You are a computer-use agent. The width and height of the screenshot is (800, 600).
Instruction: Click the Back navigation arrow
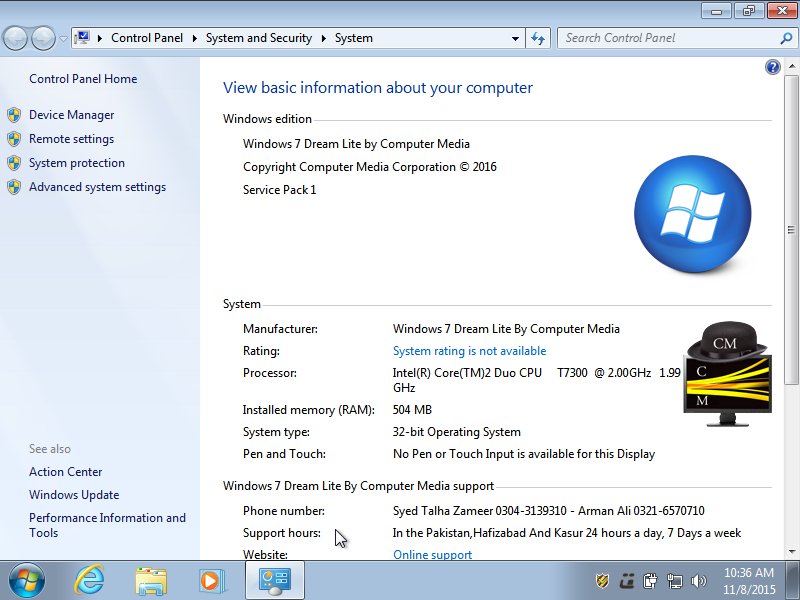pos(15,38)
